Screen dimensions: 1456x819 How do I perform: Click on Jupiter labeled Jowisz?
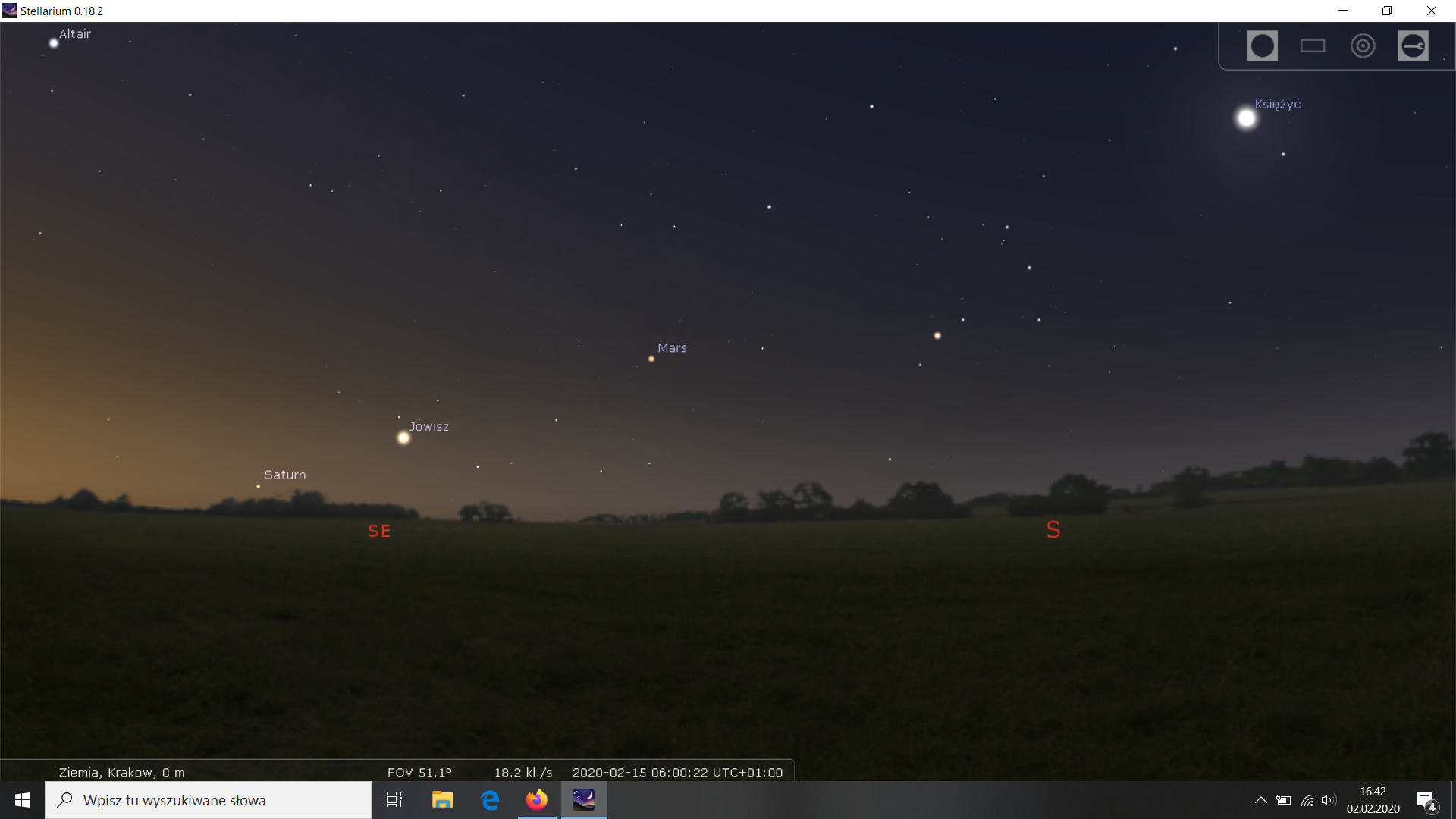pyautogui.click(x=403, y=438)
